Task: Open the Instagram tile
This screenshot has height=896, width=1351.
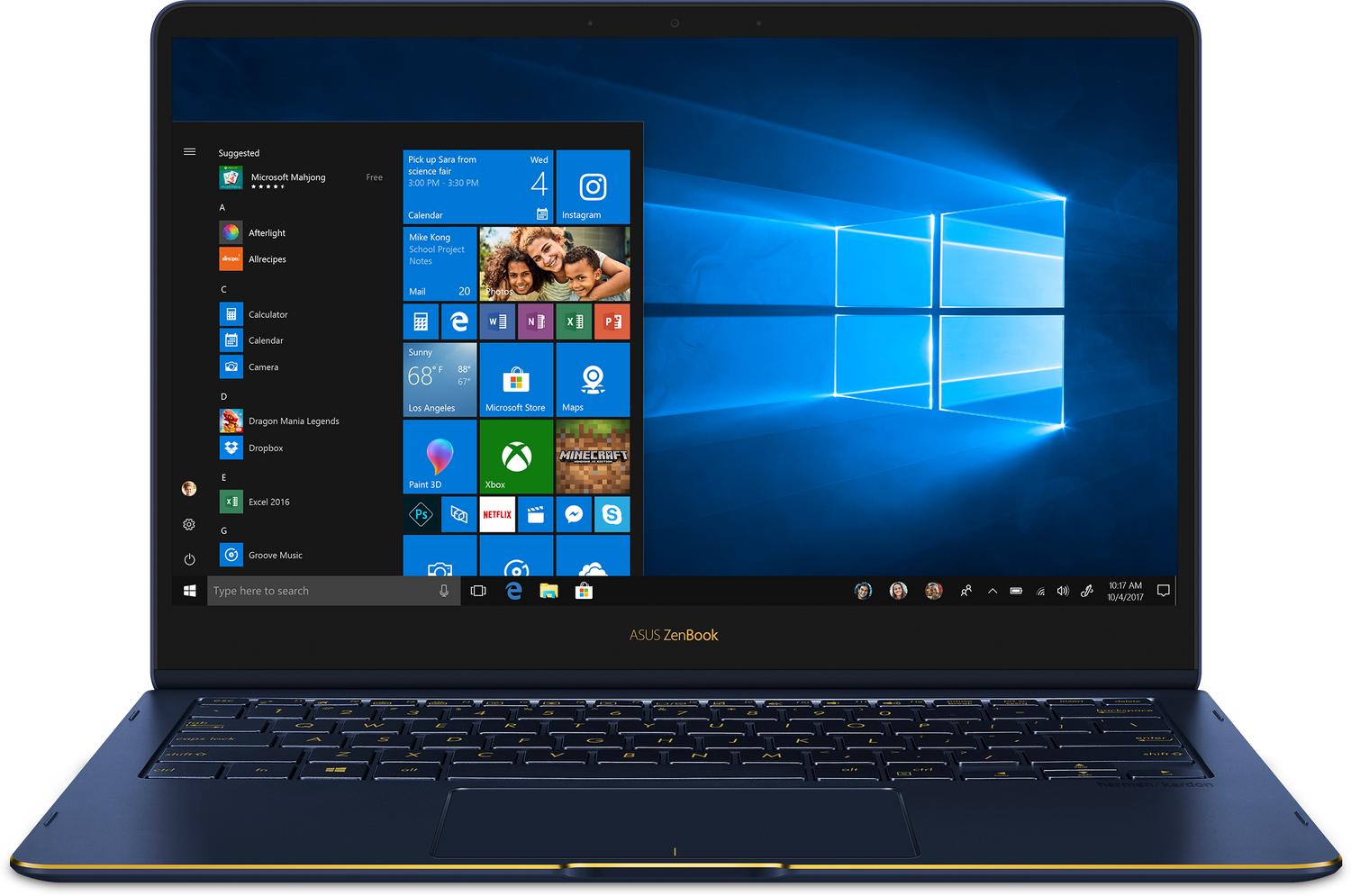Action: 593,187
